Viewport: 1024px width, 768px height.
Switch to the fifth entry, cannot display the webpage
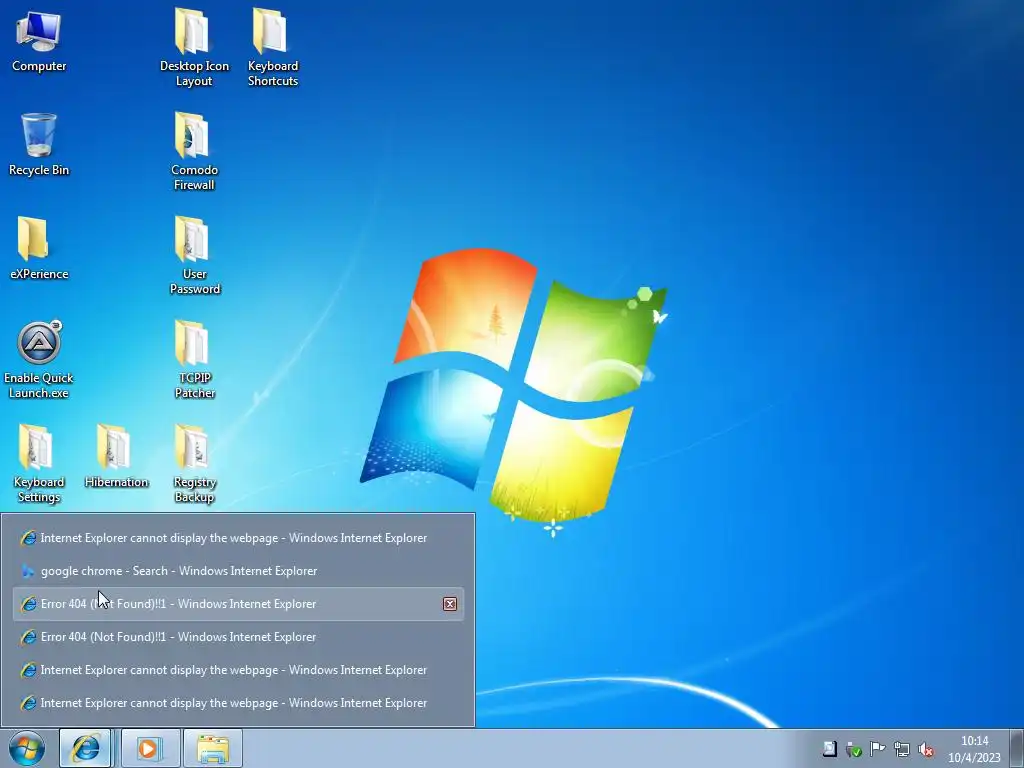(238, 670)
